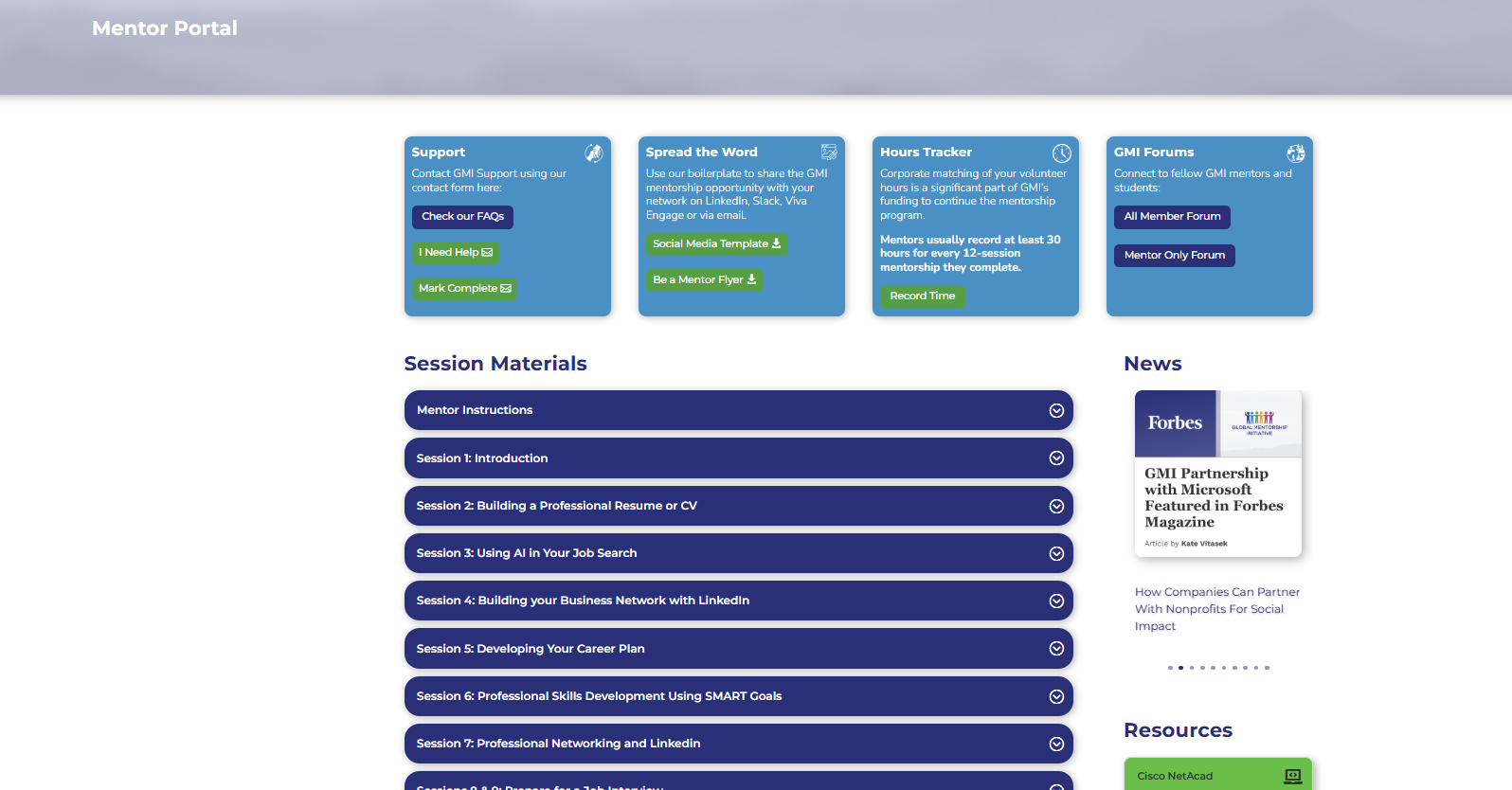The image size is (1512, 790).
Task: Open the Check our FAQs button
Action: click(462, 217)
